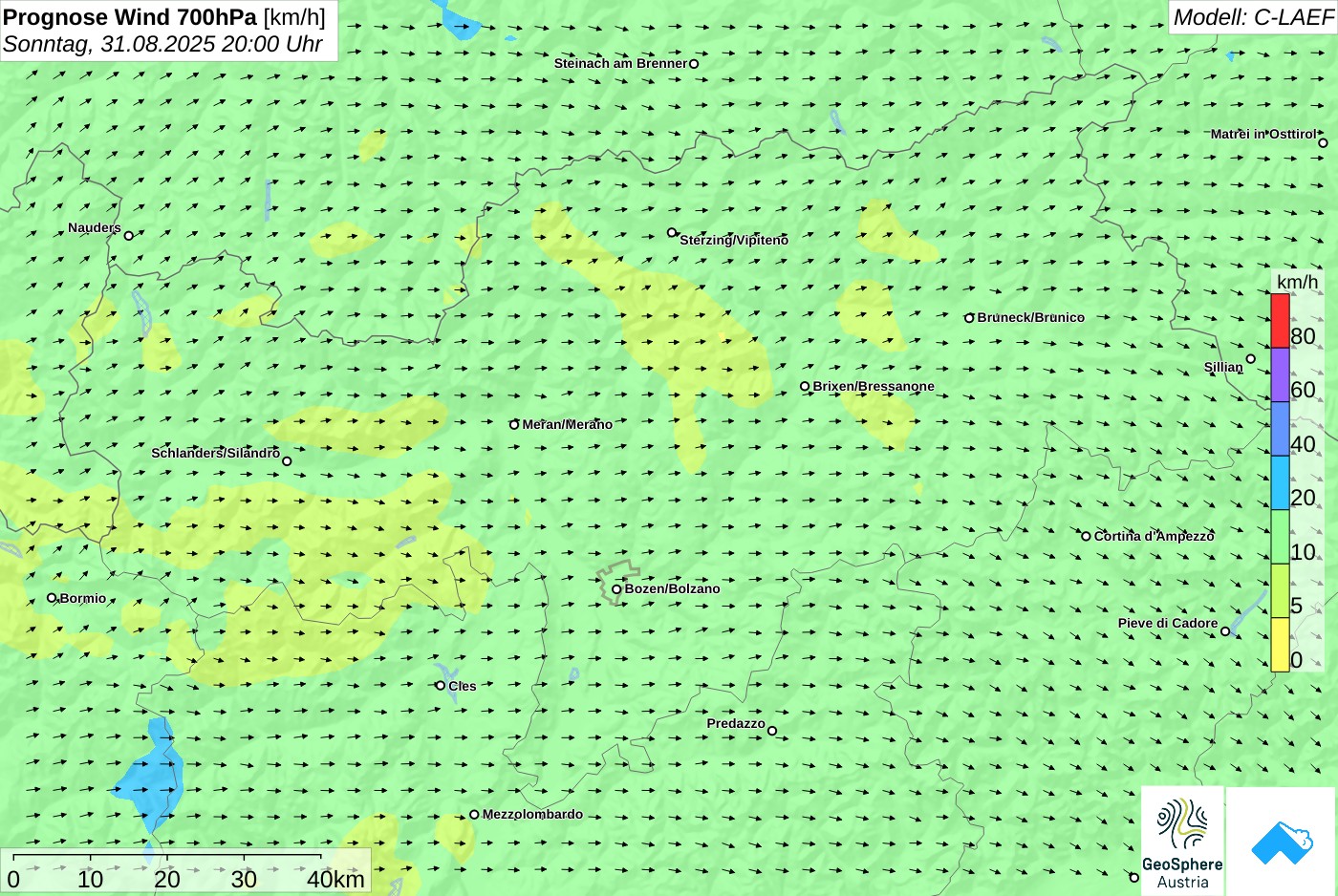Select the Bozen/Bolzano city marker

pos(616,589)
